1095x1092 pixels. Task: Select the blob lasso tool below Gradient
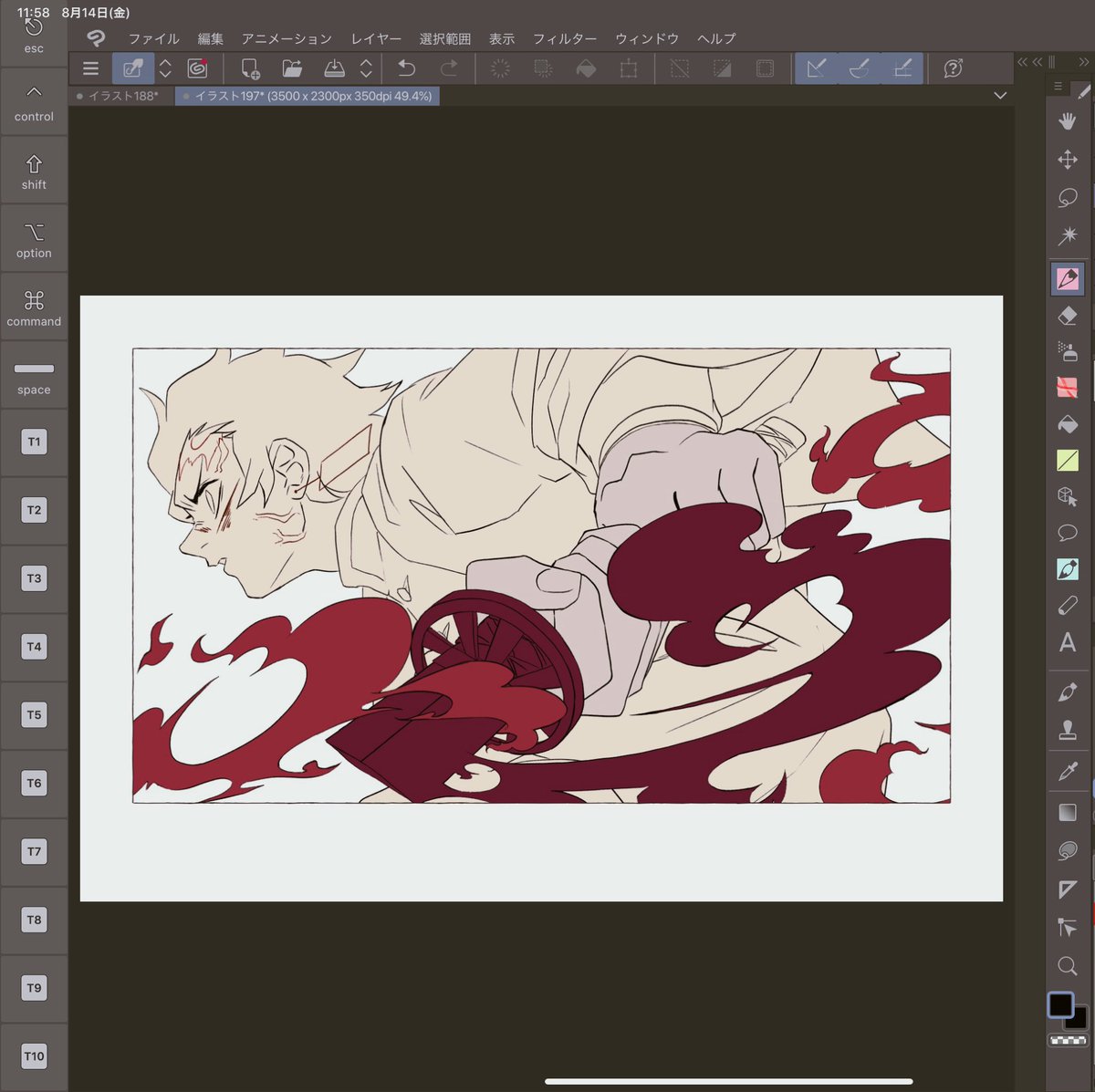1068,851
